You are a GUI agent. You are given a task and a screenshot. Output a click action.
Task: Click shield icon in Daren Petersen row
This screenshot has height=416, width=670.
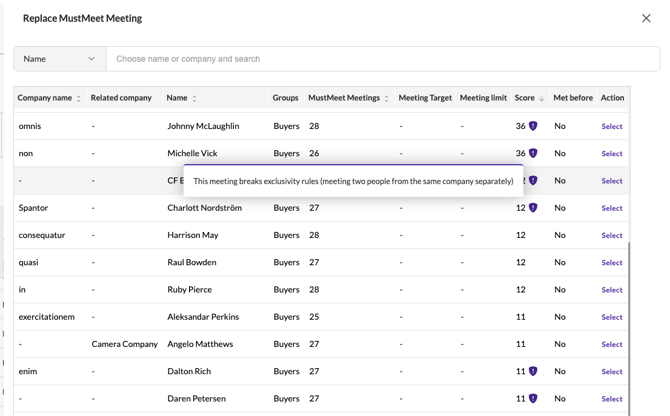tap(533, 398)
